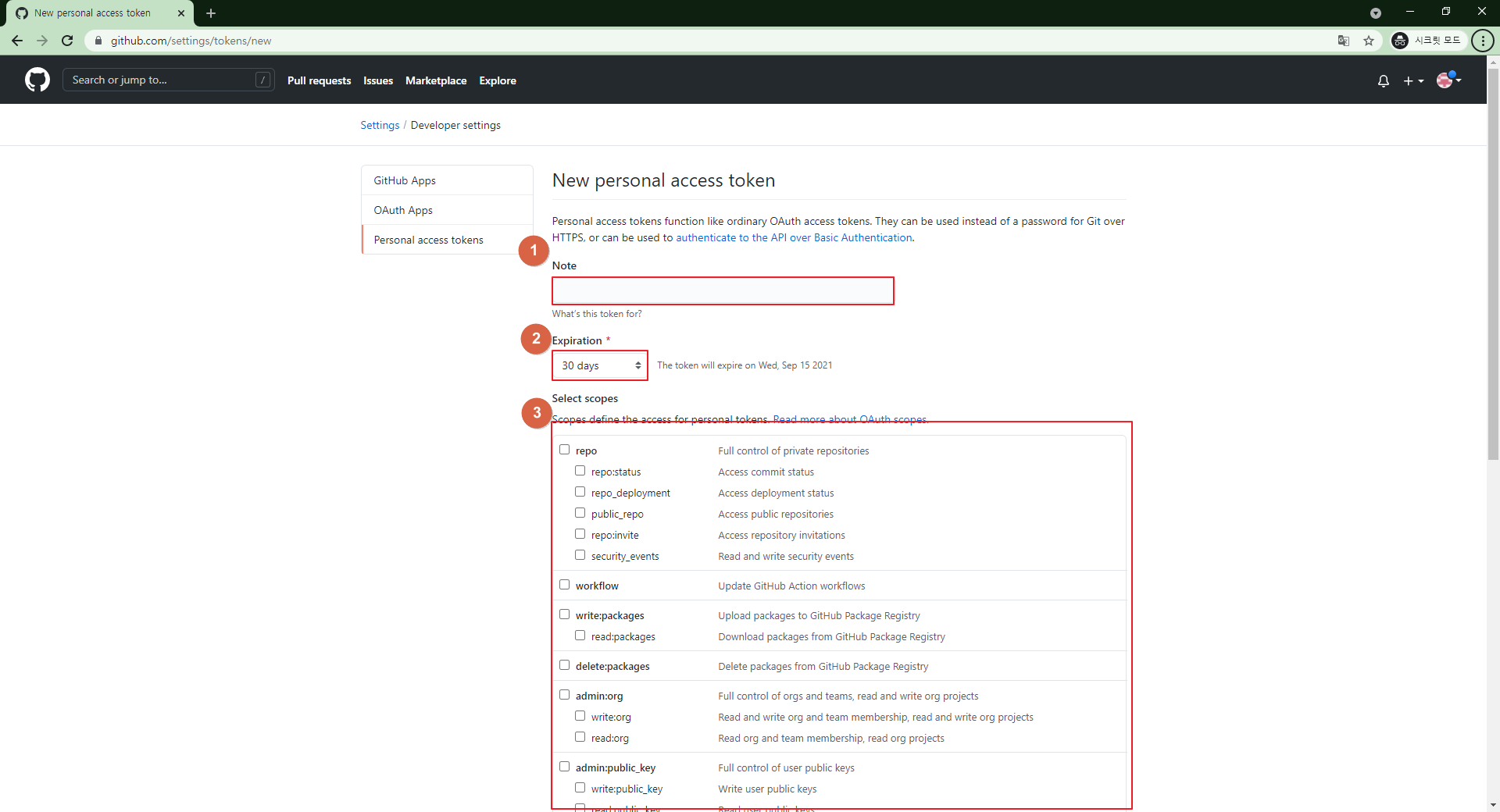Viewport: 1500px width, 812px height.
Task: Click the tab search dropdown in title bar
Action: [x=1376, y=12]
